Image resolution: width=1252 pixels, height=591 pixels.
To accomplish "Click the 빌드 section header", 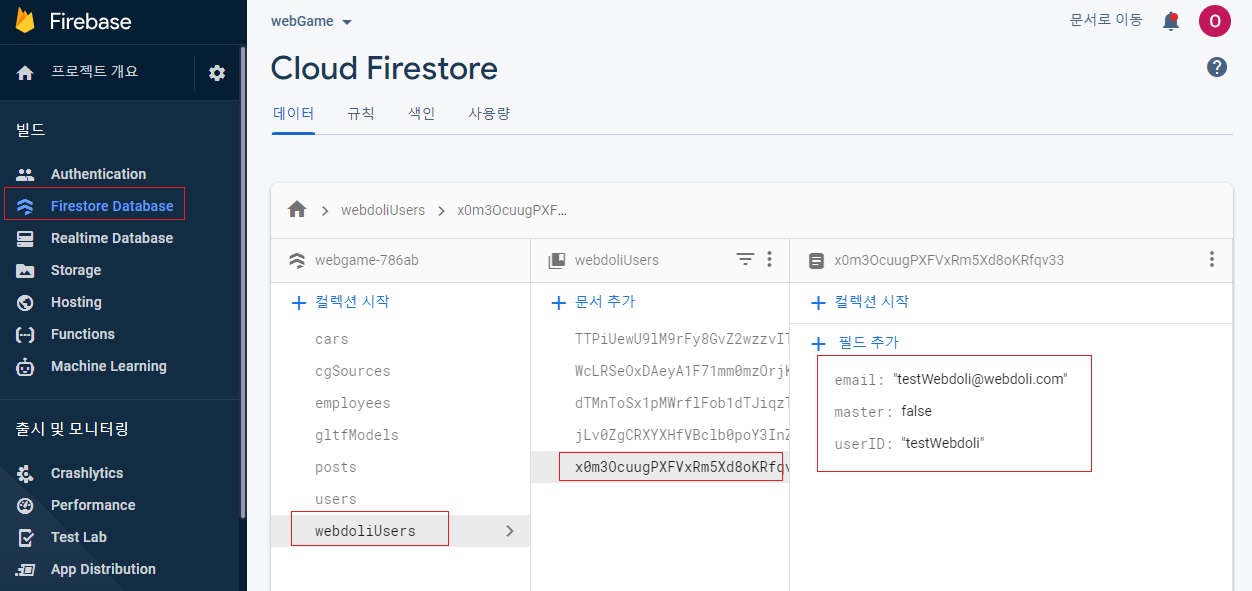I will coord(31,129).
